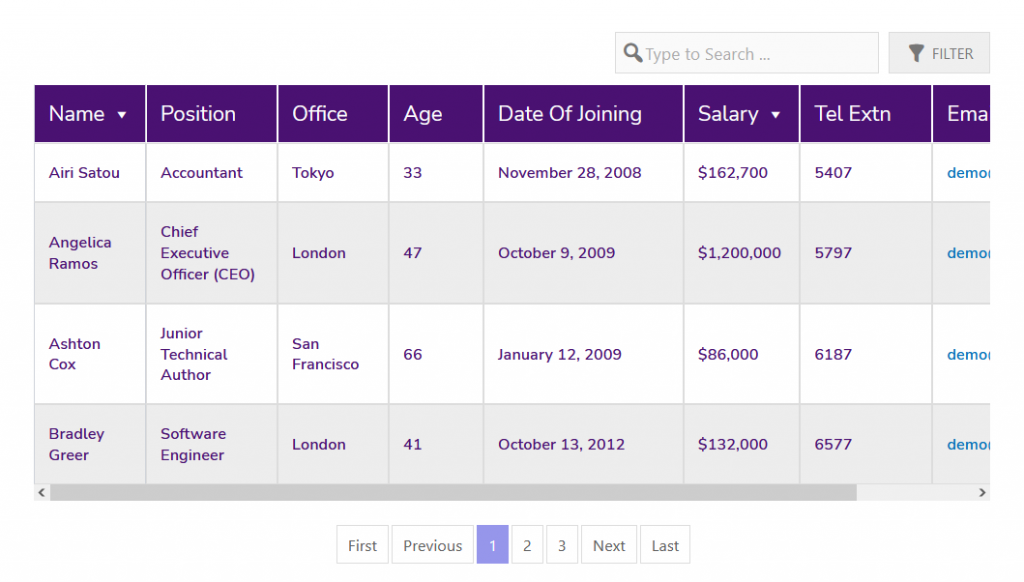Screen dimensions: 1024x582
Task: Click inside the Type to Search field
Action: click(746, 53)
